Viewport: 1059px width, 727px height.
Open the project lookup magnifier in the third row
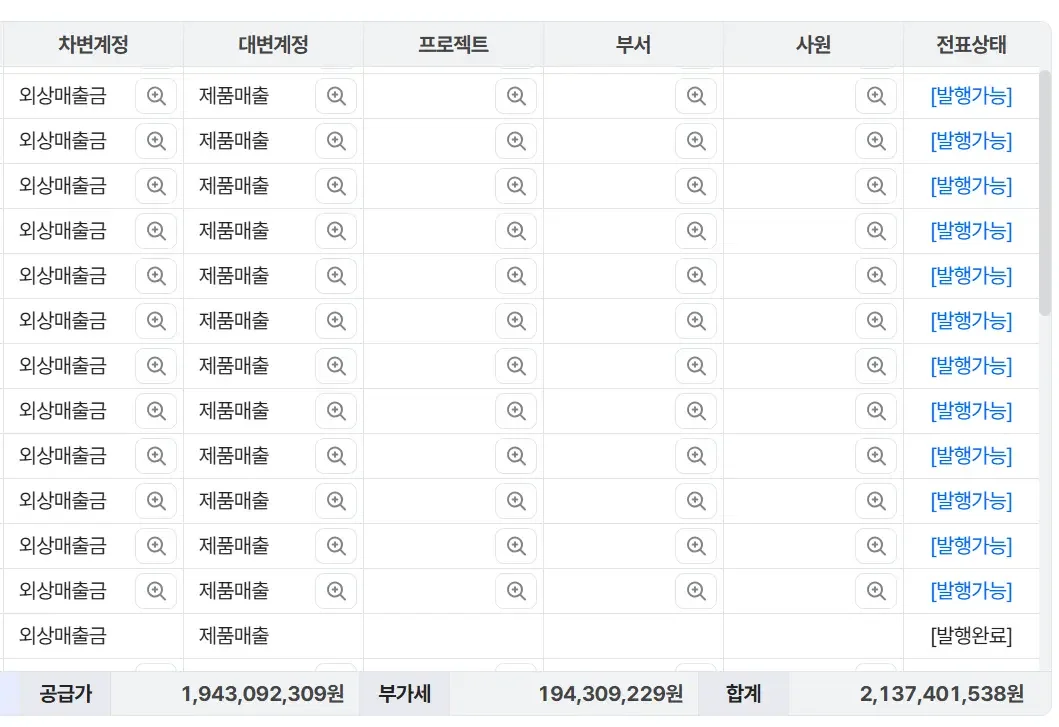tap(516, 186)
